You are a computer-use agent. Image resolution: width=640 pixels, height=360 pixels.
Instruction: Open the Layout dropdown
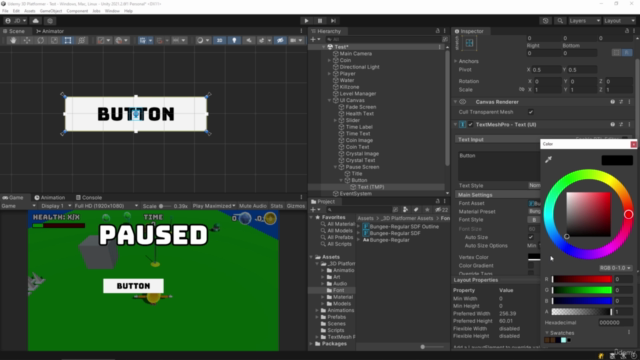[x=620, y=21]
